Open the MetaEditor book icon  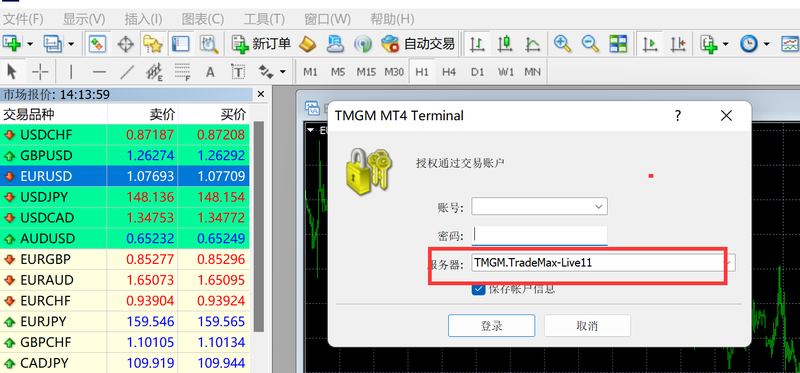[308, 44]
